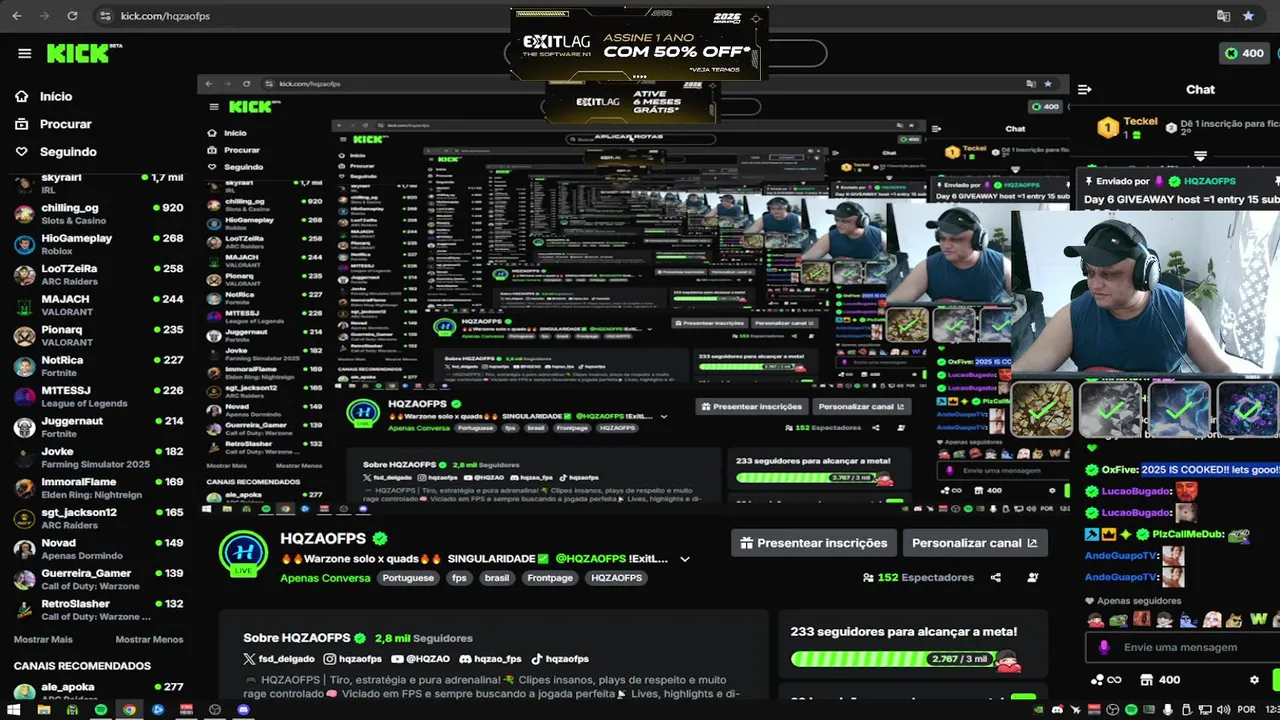Image resolution: width=1280 pixels, height=720 pixels.
Task: Select the brasil tag
Action: point(497,578)
